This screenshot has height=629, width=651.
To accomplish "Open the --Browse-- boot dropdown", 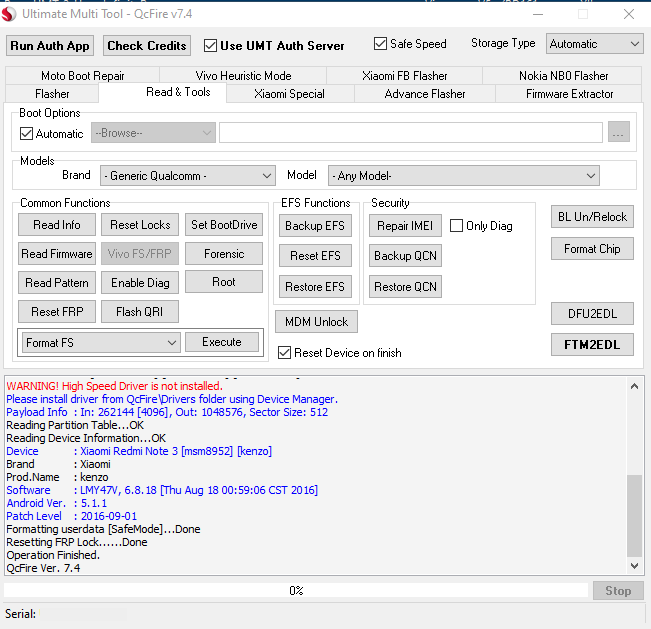I will tap(153, 133).
